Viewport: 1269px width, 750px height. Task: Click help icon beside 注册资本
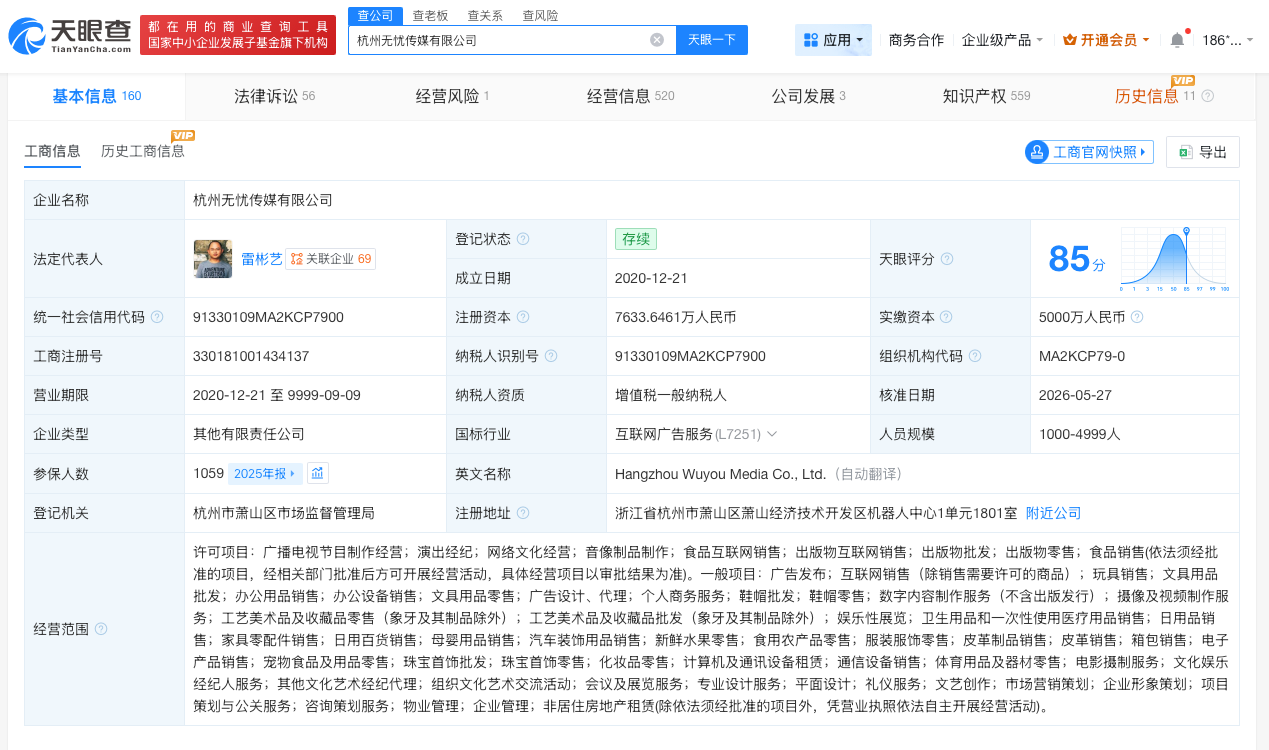point(523,317)
